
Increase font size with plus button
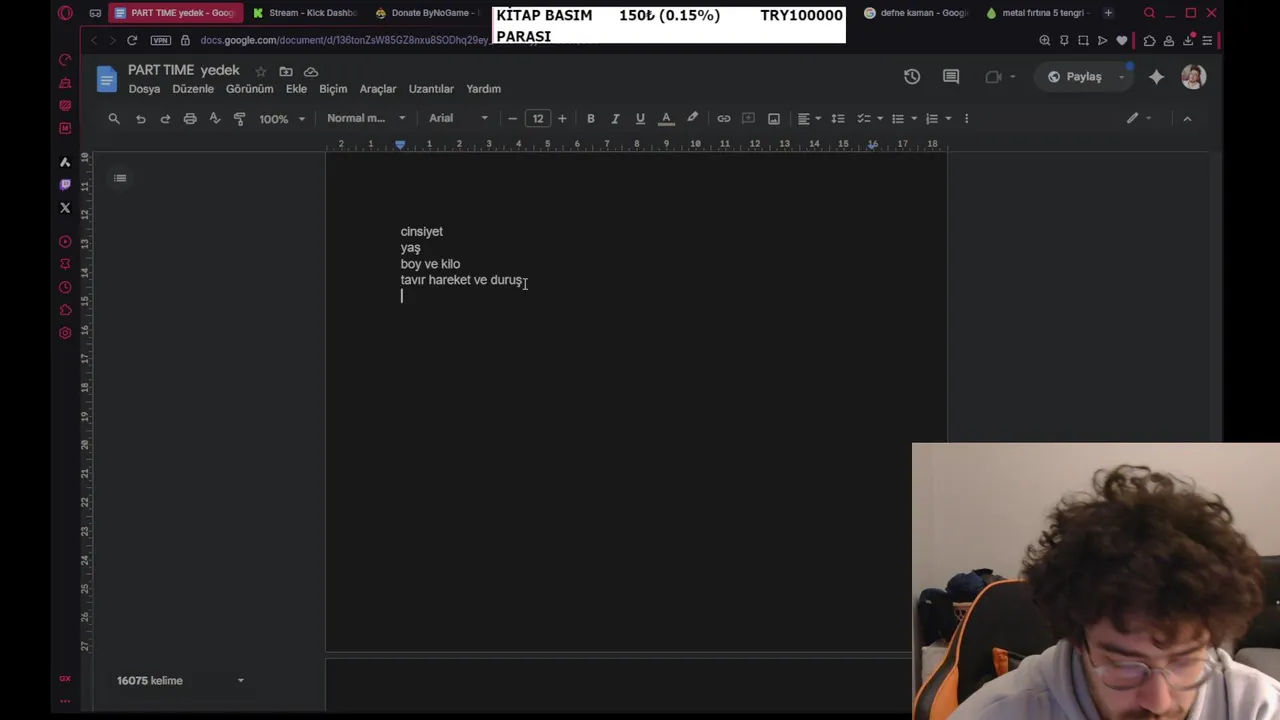[562, 118]
